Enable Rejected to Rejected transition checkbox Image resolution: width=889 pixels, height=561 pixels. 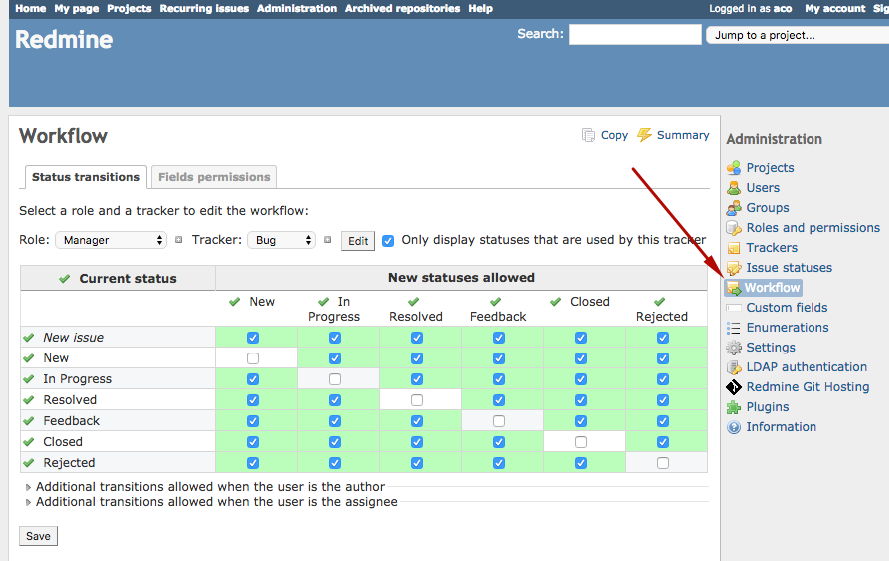tap(663, 463)
